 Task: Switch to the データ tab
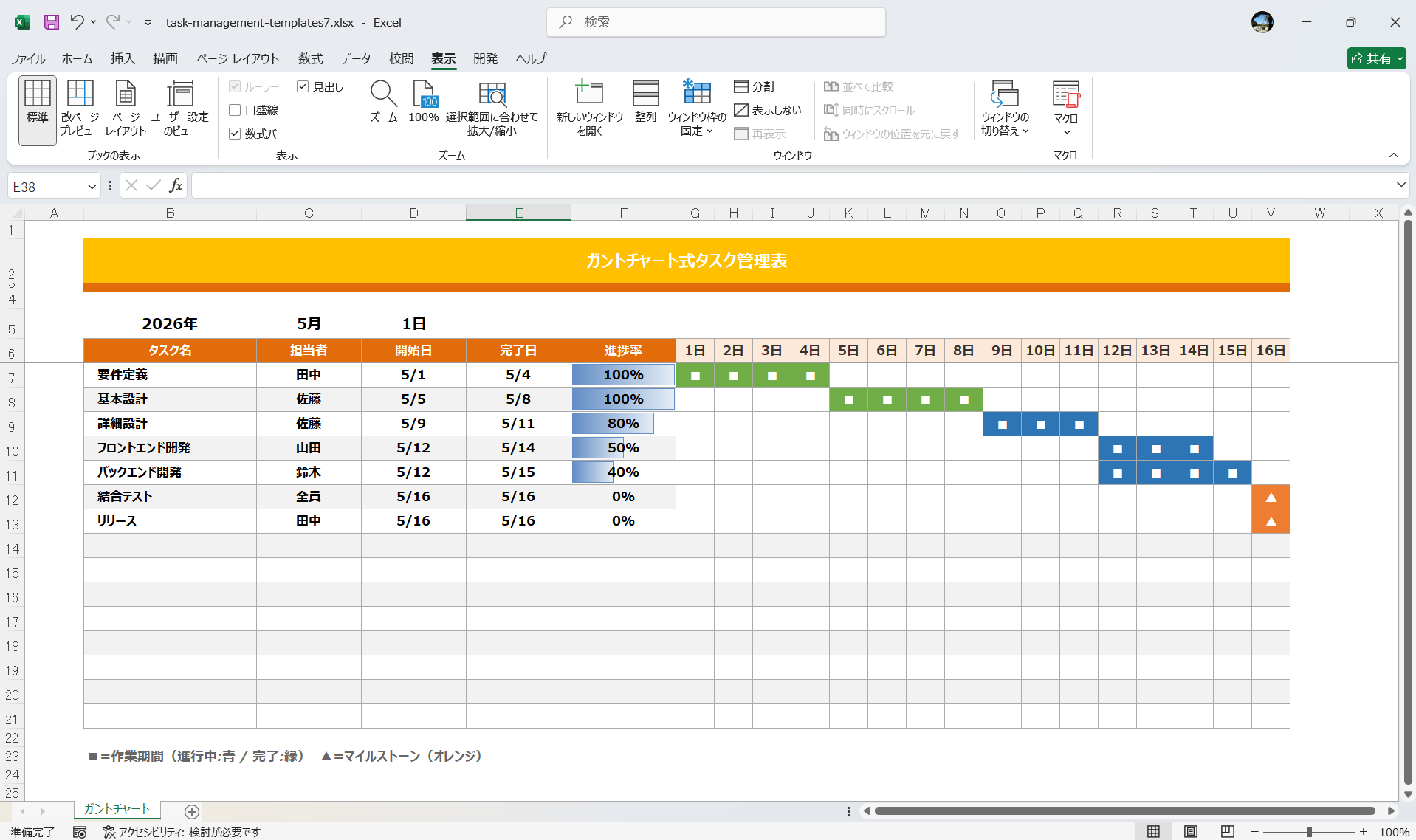pos(356,58)
